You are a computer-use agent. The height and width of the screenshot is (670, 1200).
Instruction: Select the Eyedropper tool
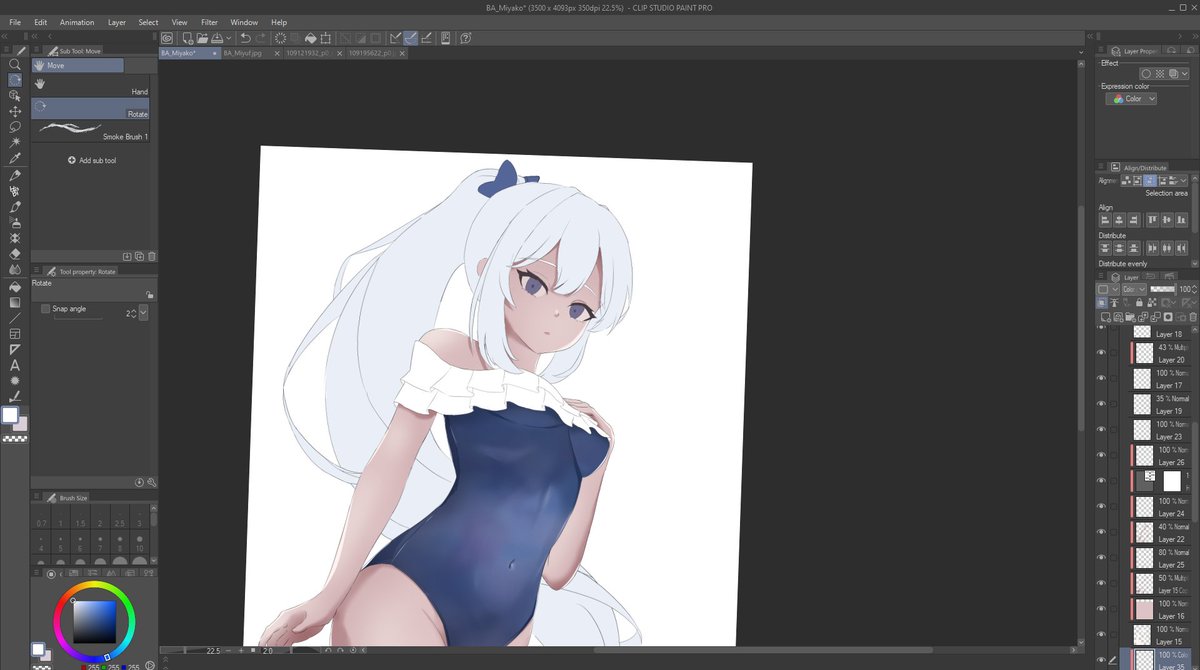tap(15, 159)
